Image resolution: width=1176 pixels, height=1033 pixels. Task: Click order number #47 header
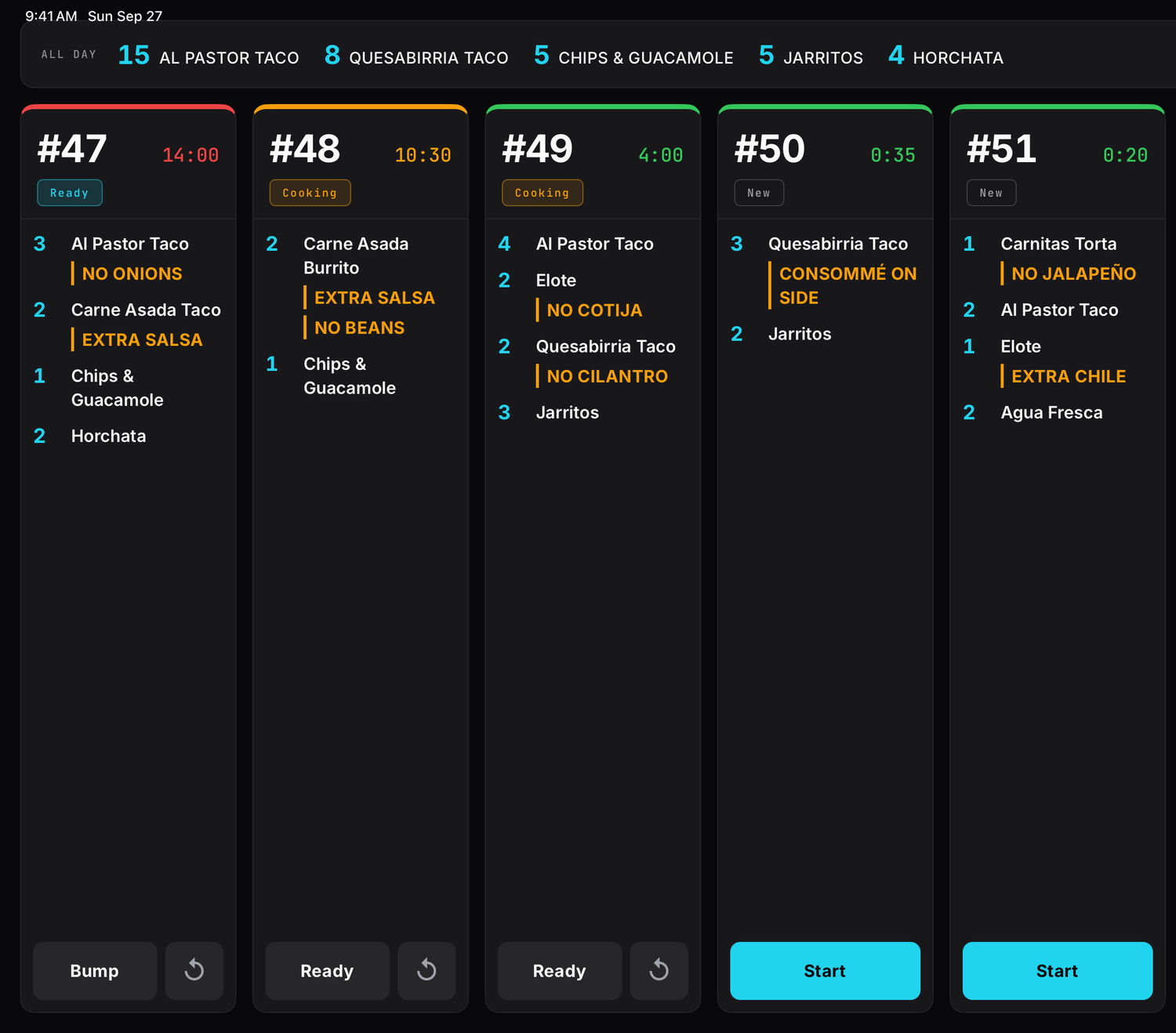coord(72,149)
